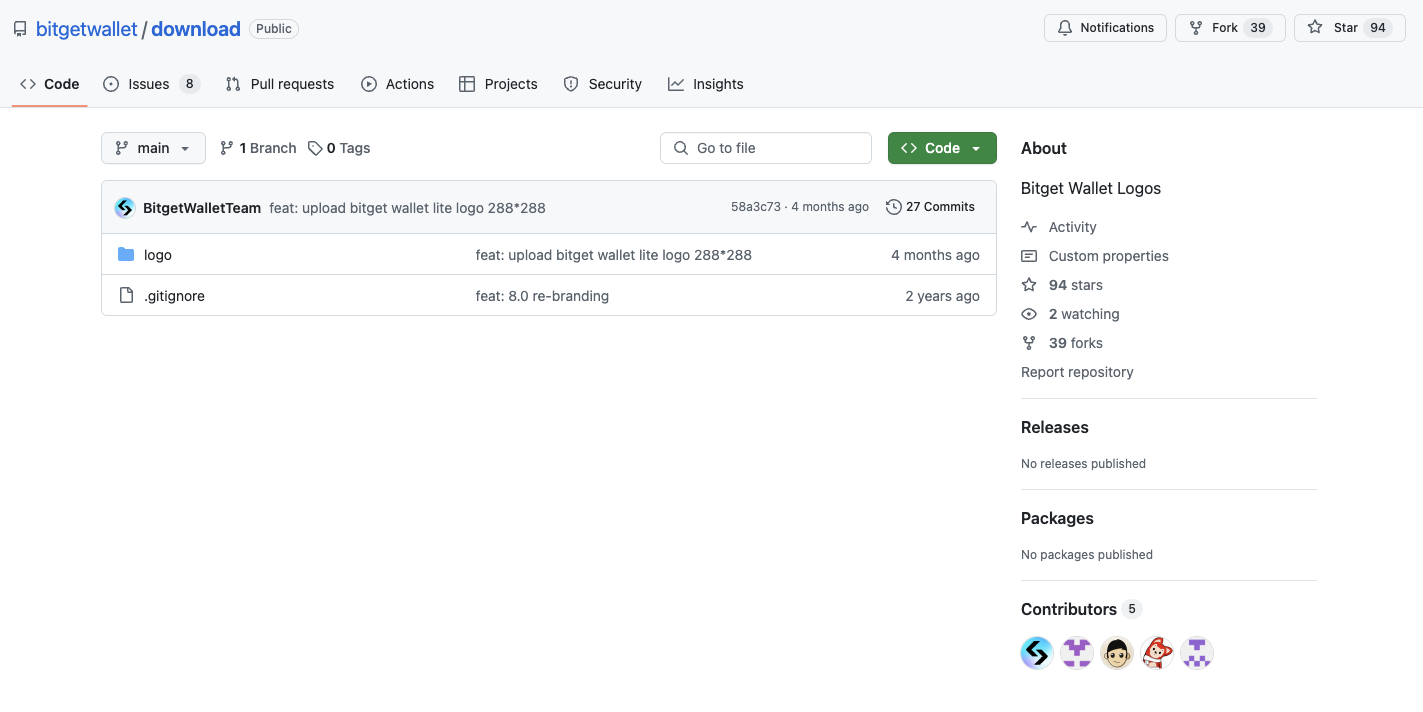Star the repository
The height and width of the screenshot is (712, 1423).
[1349, 28]
